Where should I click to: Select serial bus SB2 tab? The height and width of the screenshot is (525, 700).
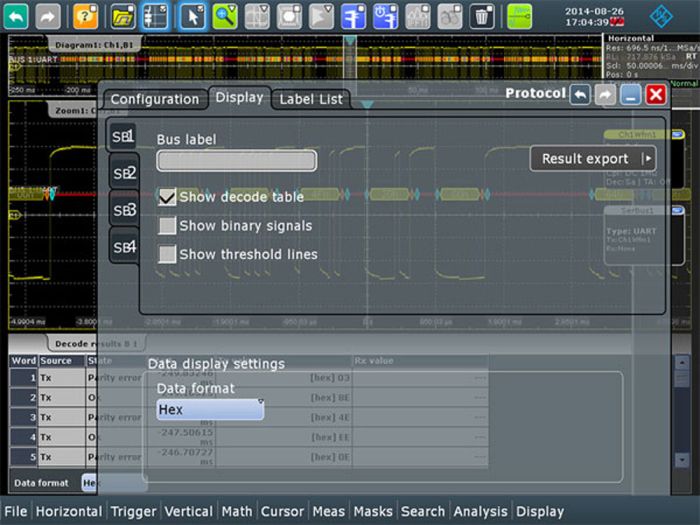point(124,173)
